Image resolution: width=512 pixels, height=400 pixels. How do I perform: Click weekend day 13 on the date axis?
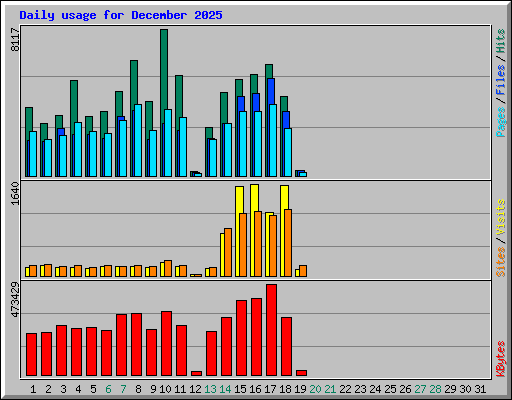(210, 389)
